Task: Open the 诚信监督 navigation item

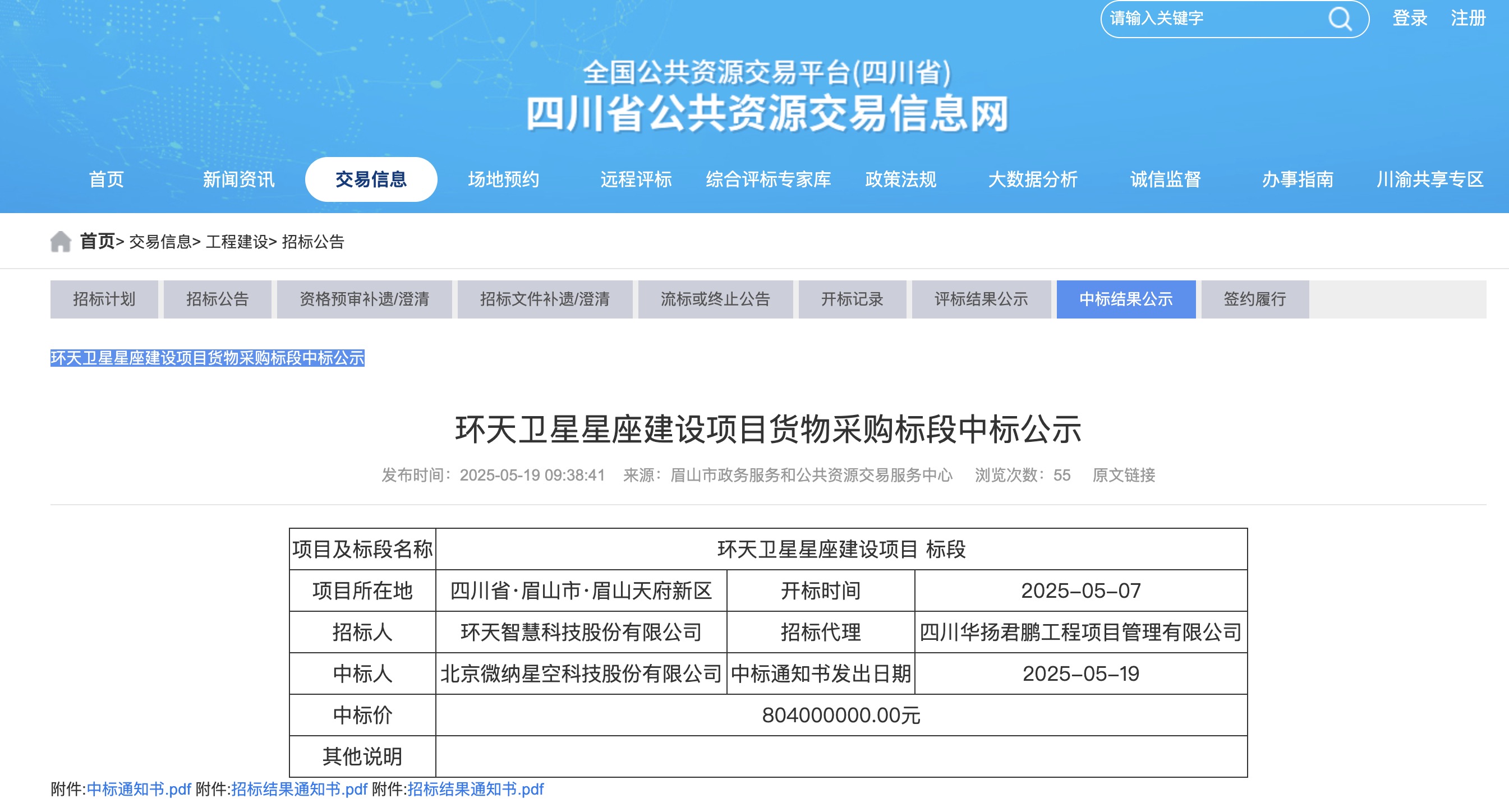Action: (x=1165, y=179)
